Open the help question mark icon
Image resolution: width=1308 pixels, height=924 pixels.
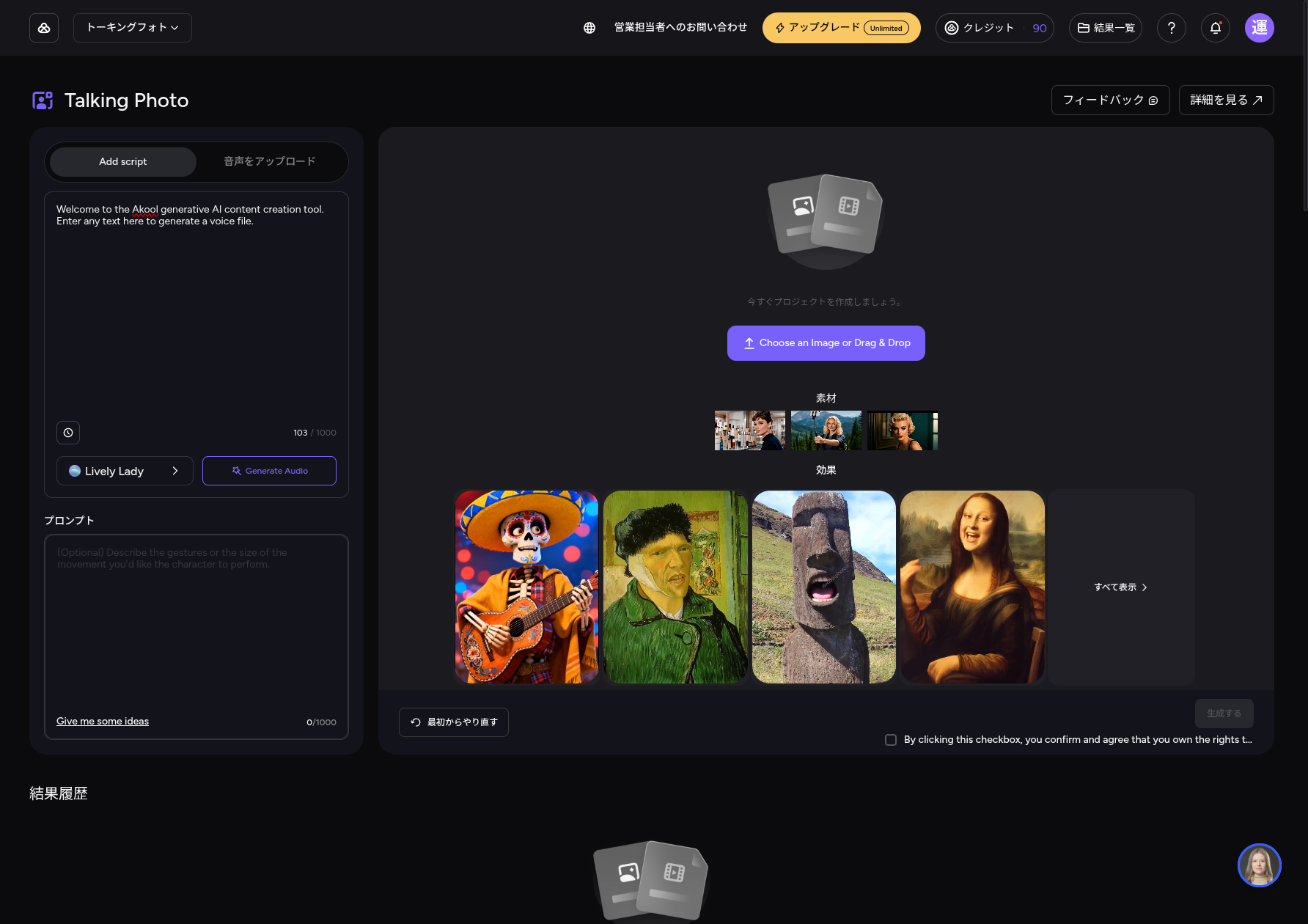coord(1171,28)
